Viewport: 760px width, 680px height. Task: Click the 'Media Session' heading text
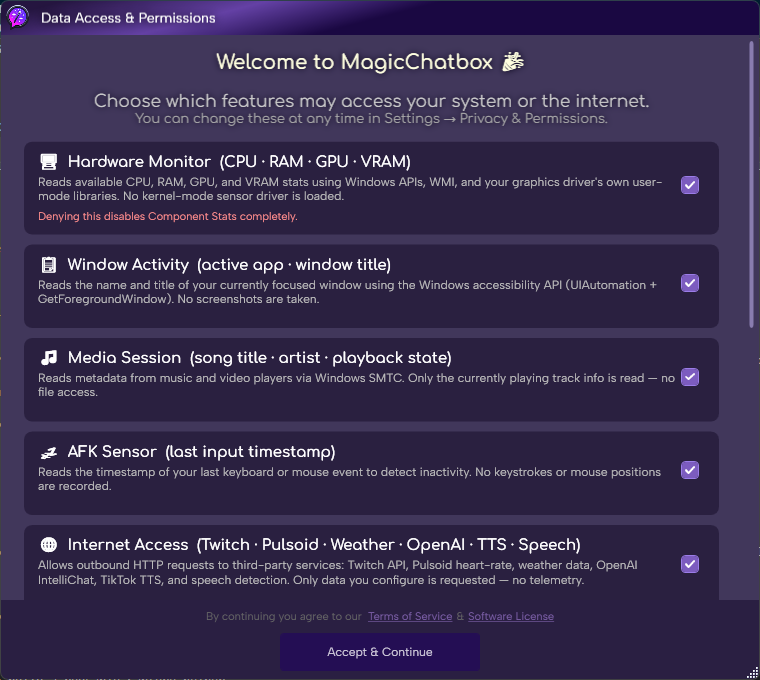[124, 358]
